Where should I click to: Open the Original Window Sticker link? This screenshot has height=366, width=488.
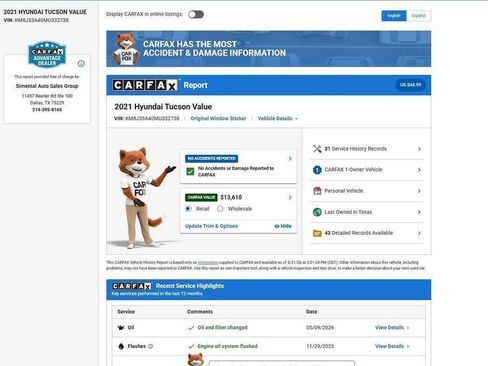pos(218,118)
